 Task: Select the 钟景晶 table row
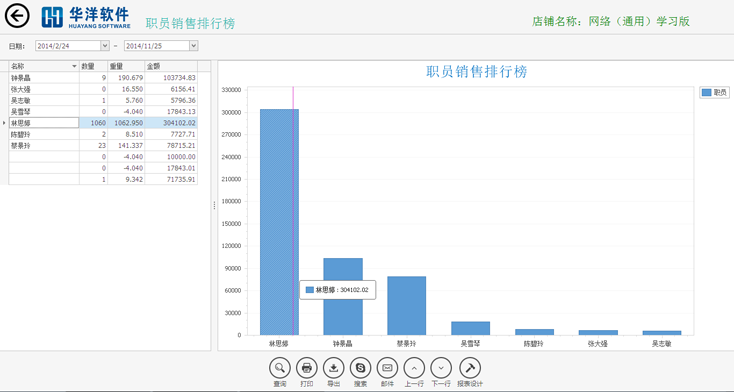[103, 78]
